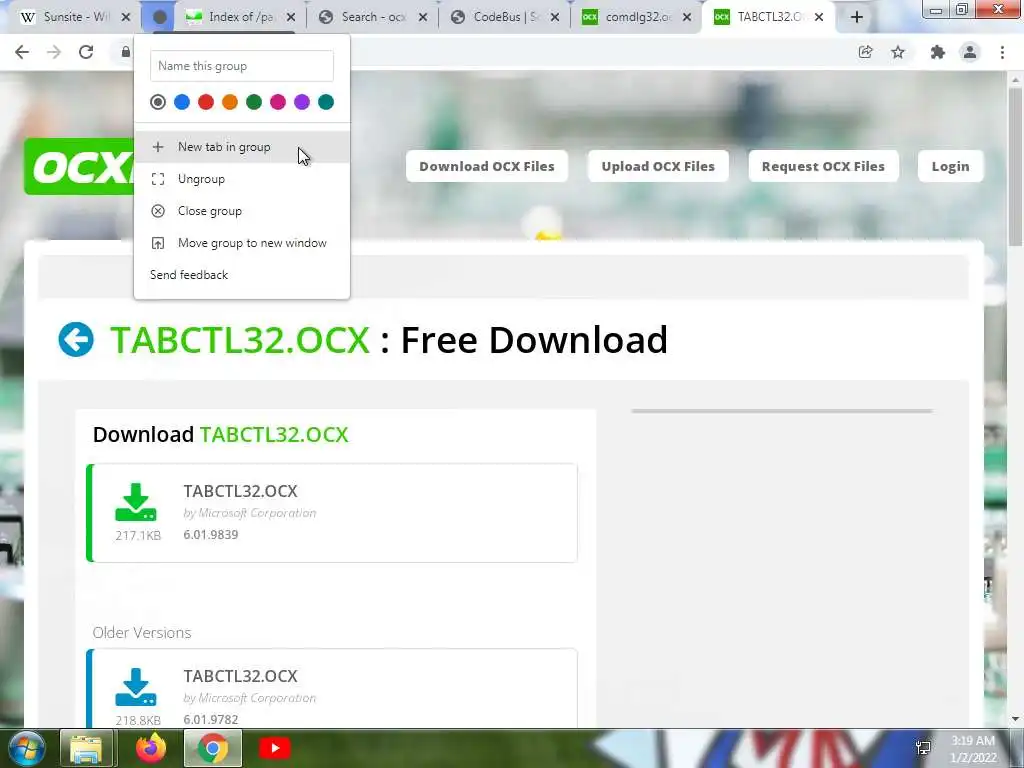Close the Search - ocx tab
This screenshot has height=768, width=1024.
tap(423, 17)
